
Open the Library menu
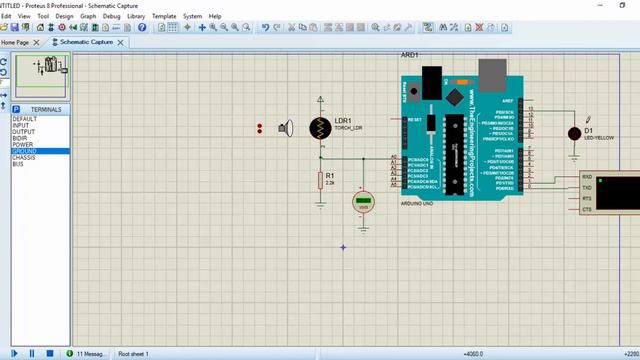136,16
